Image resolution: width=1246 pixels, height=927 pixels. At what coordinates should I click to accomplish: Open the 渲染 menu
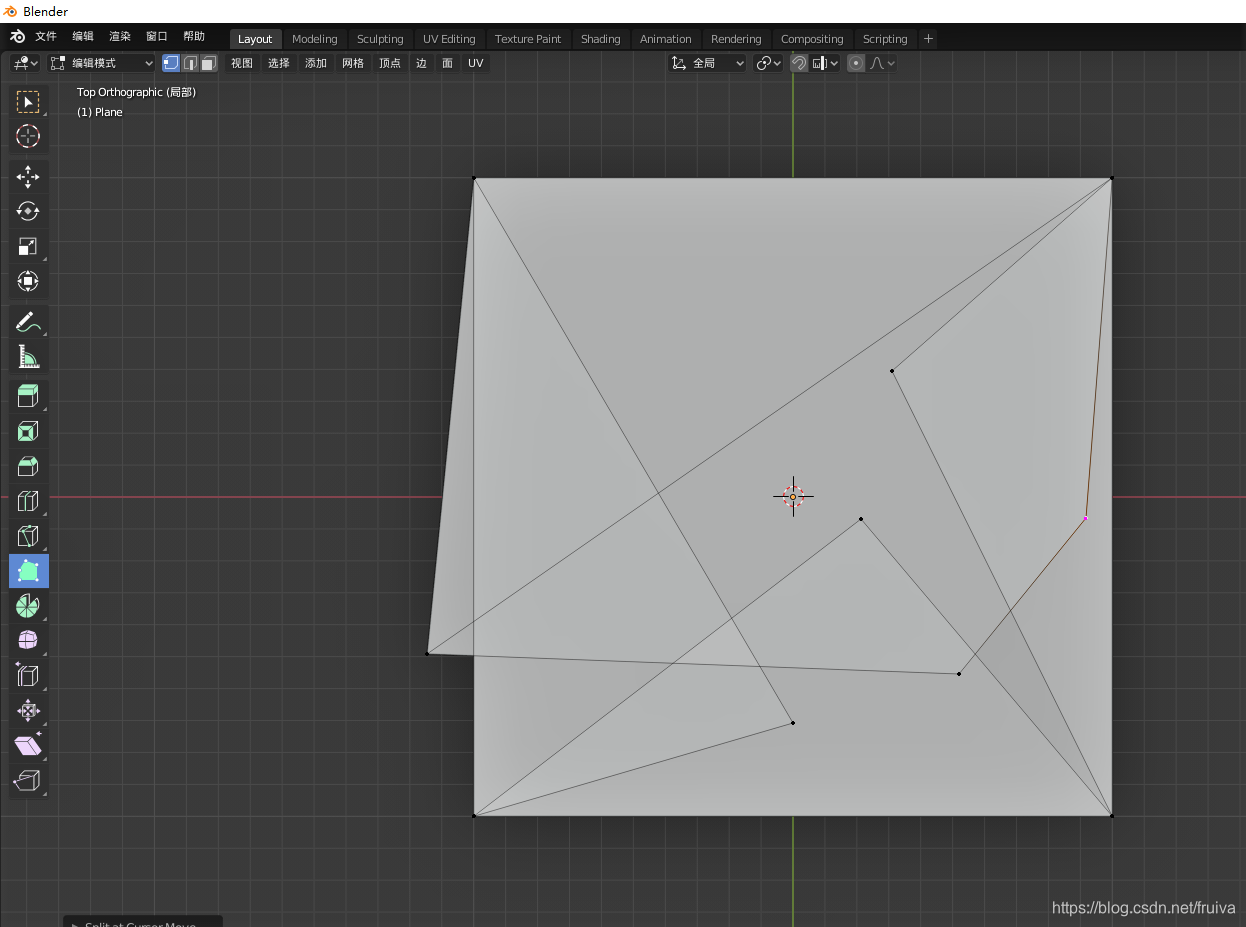[x=120, y=37]
